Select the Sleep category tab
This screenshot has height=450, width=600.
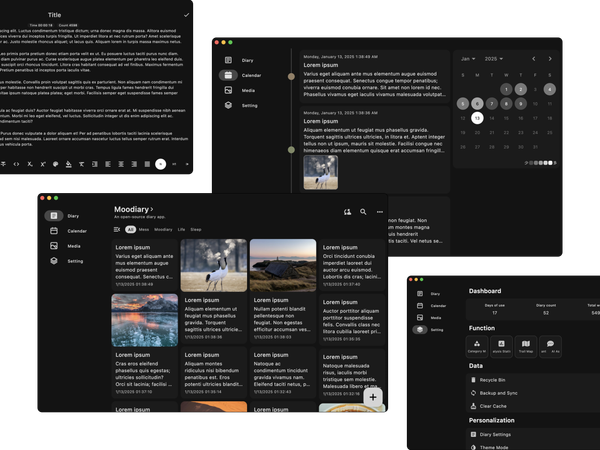tap(196, 230)
